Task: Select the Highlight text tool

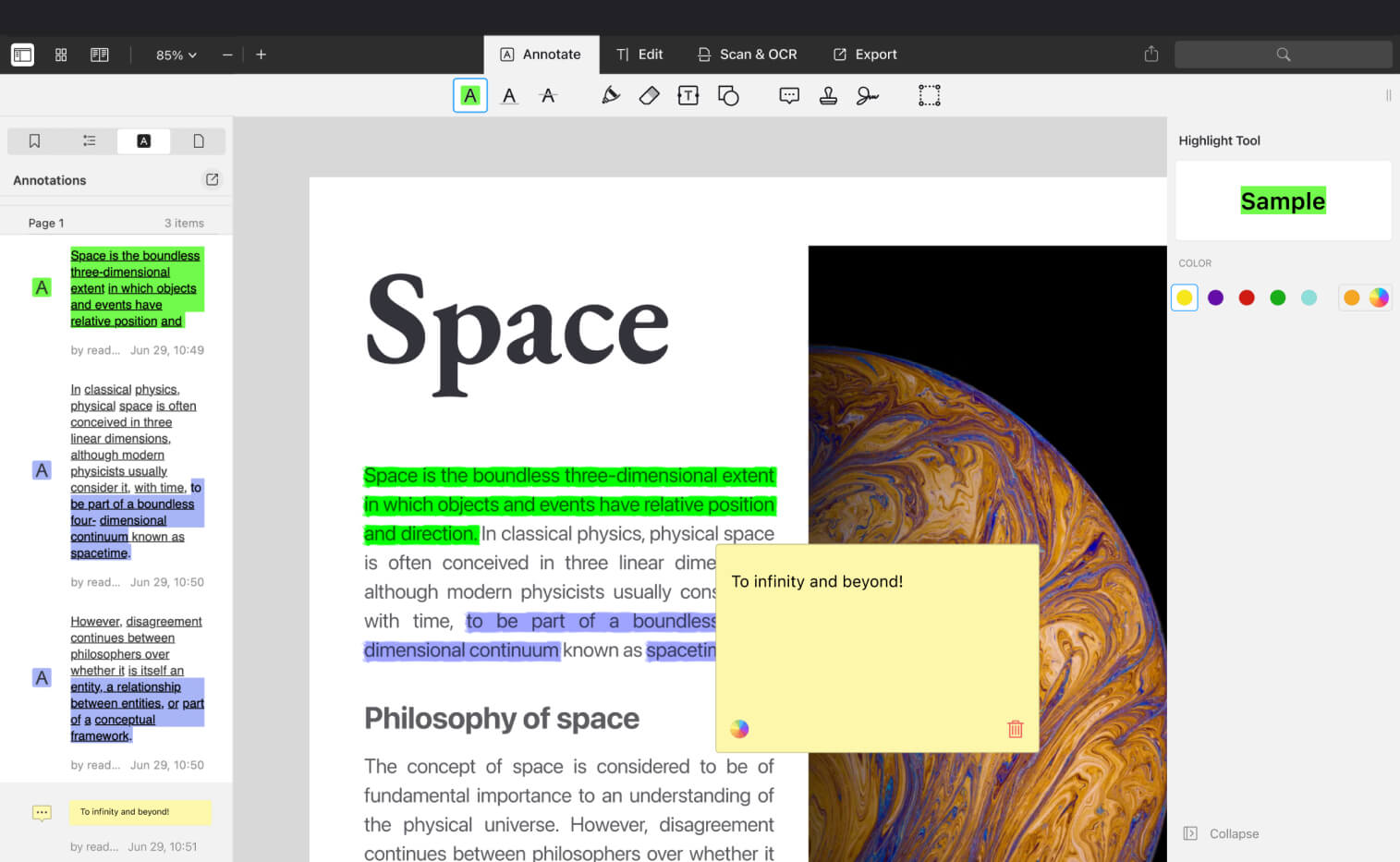Action: tap(470, 95)
